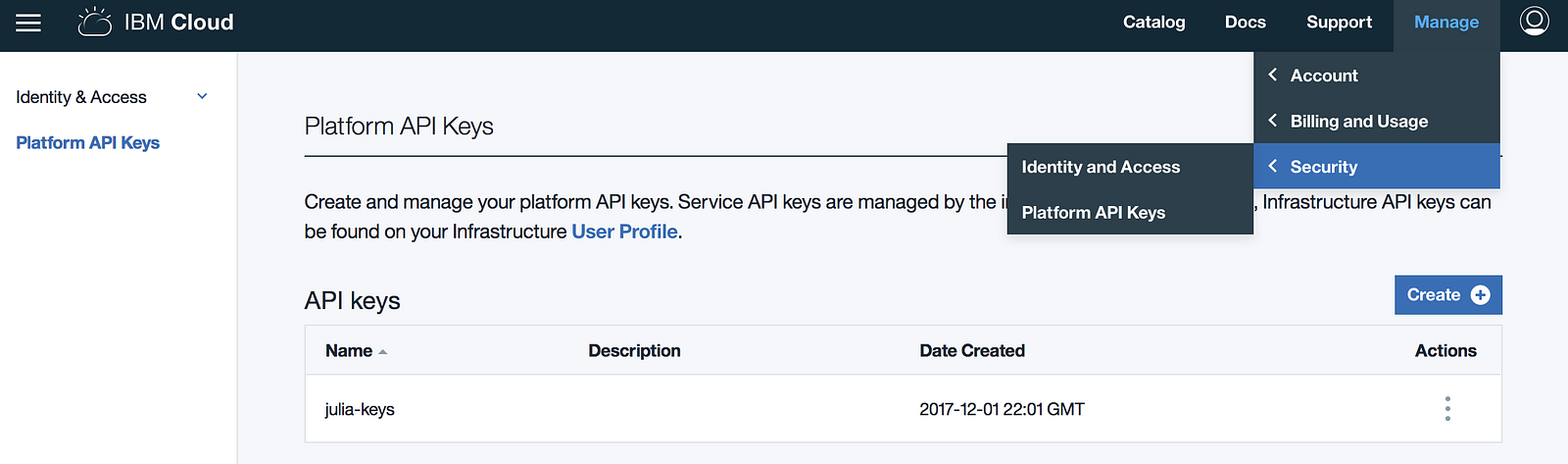Click the IBM Cloud logo icon

94,22
